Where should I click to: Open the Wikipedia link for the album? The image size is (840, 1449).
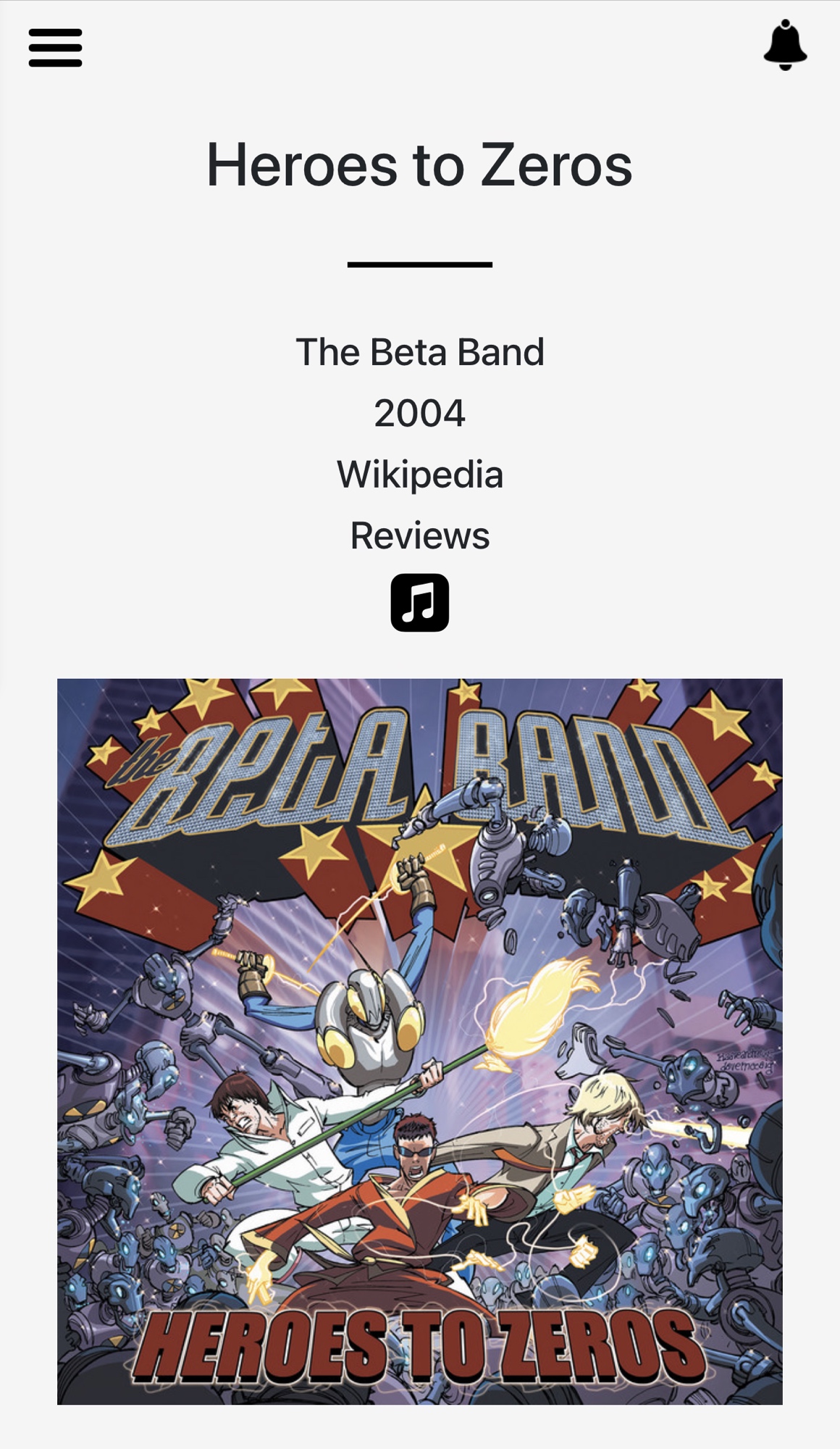tap(419, 475)
